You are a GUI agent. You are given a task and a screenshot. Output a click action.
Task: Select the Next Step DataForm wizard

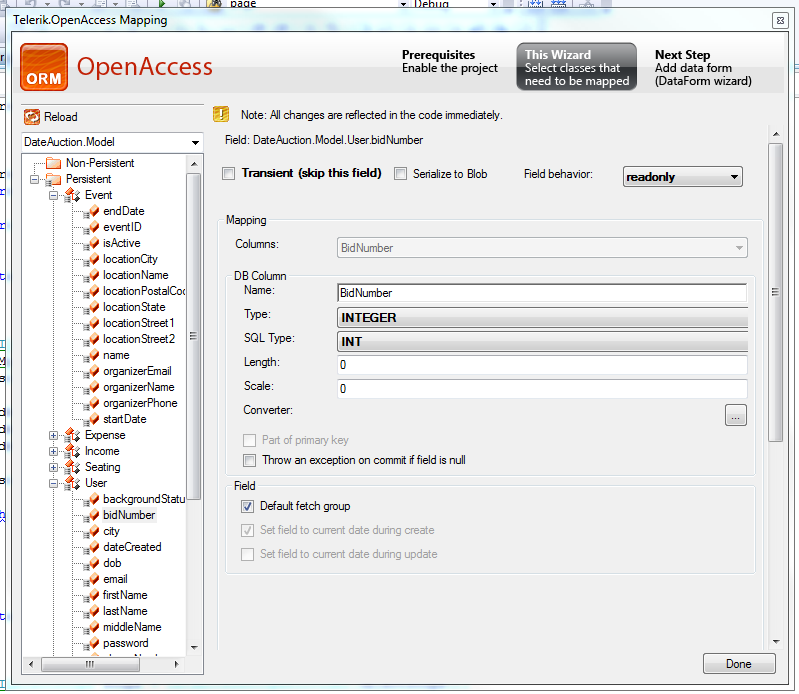coord(703,68)
